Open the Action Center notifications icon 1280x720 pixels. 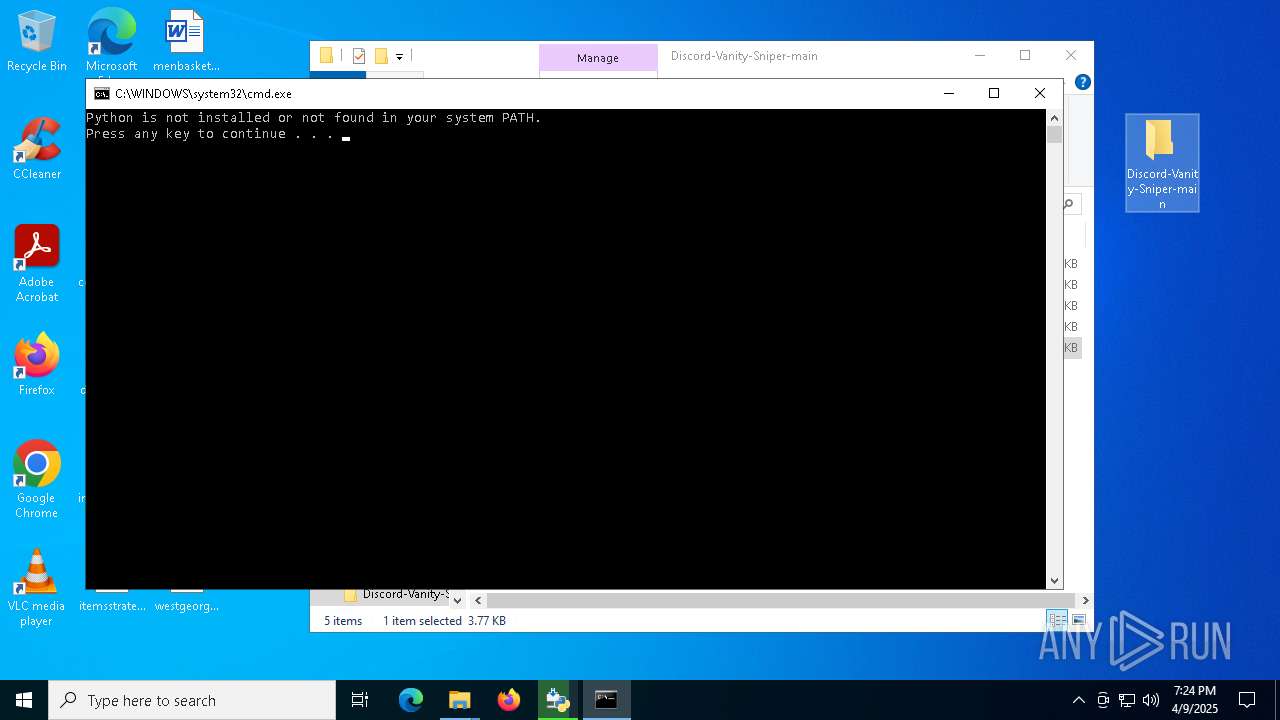(x=1247, y=700)
